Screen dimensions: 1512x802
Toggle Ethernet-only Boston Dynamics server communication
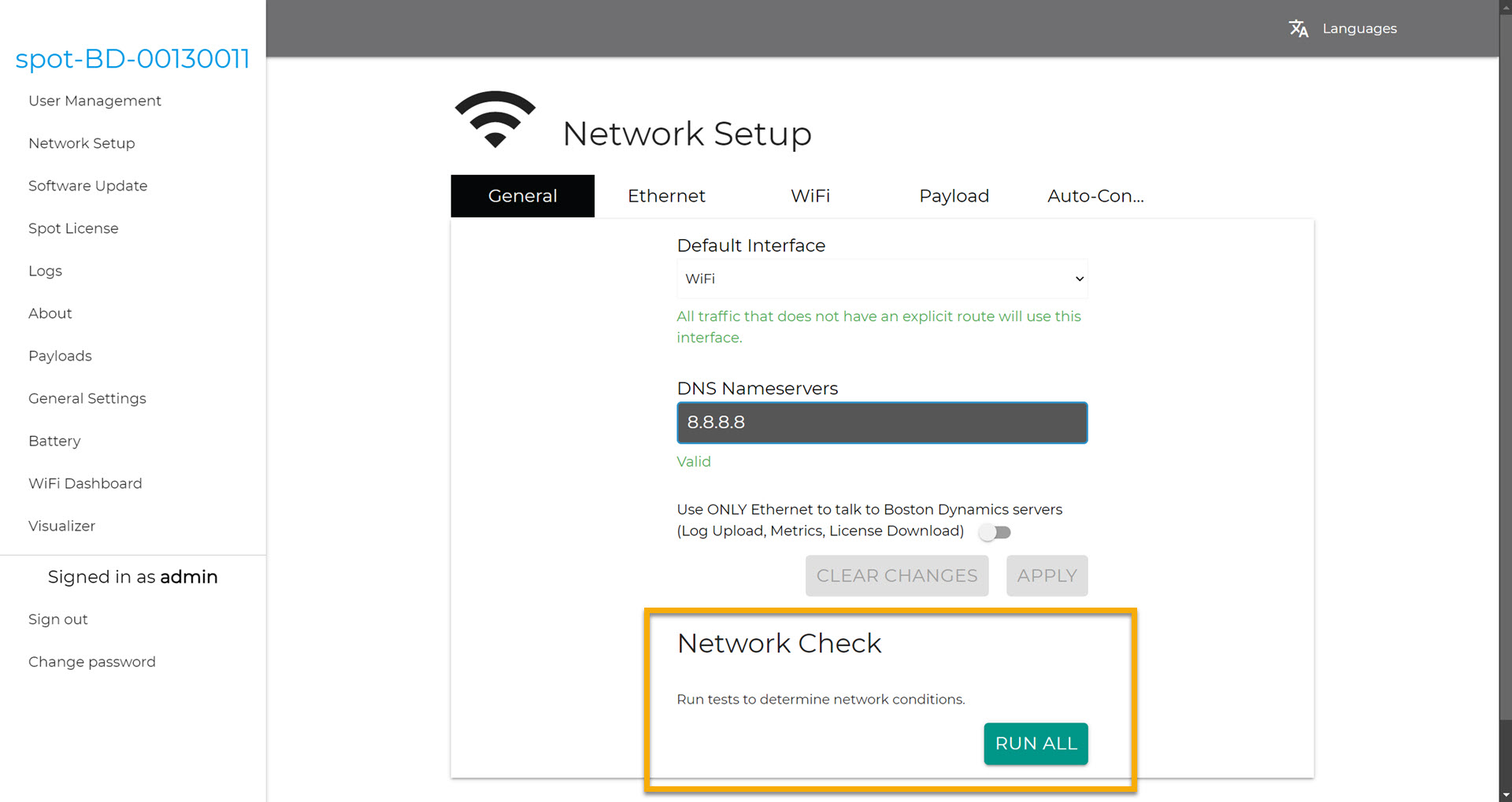[995, 532]
